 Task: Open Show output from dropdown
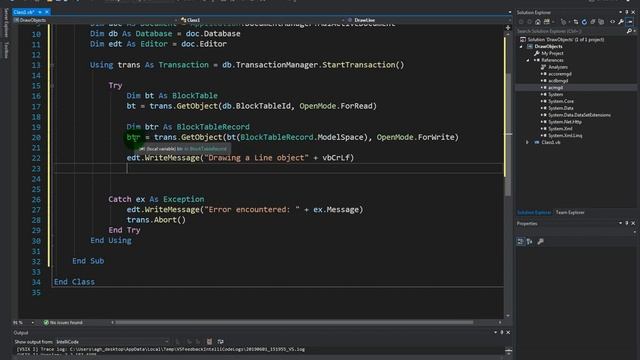(x=167, y=342)
